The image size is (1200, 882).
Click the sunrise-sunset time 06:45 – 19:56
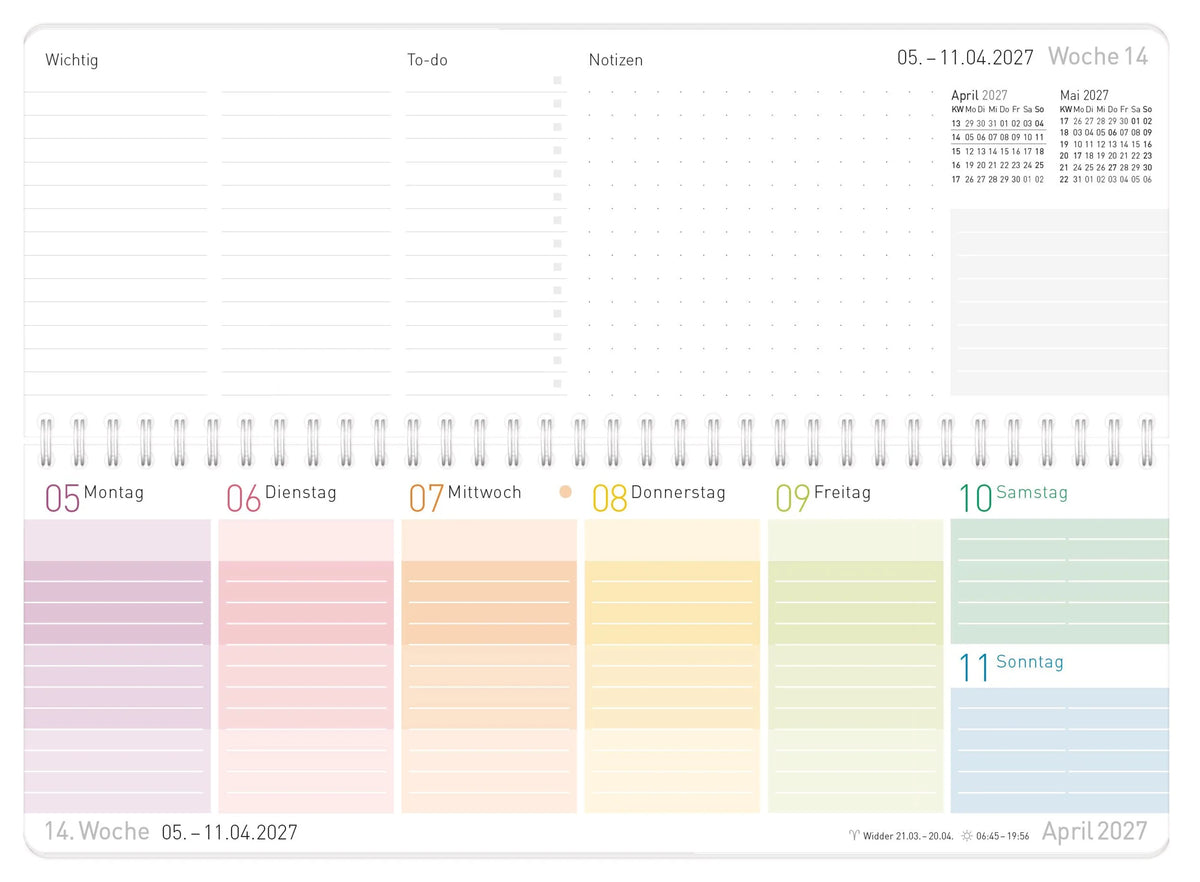(x=1003, y=836)
